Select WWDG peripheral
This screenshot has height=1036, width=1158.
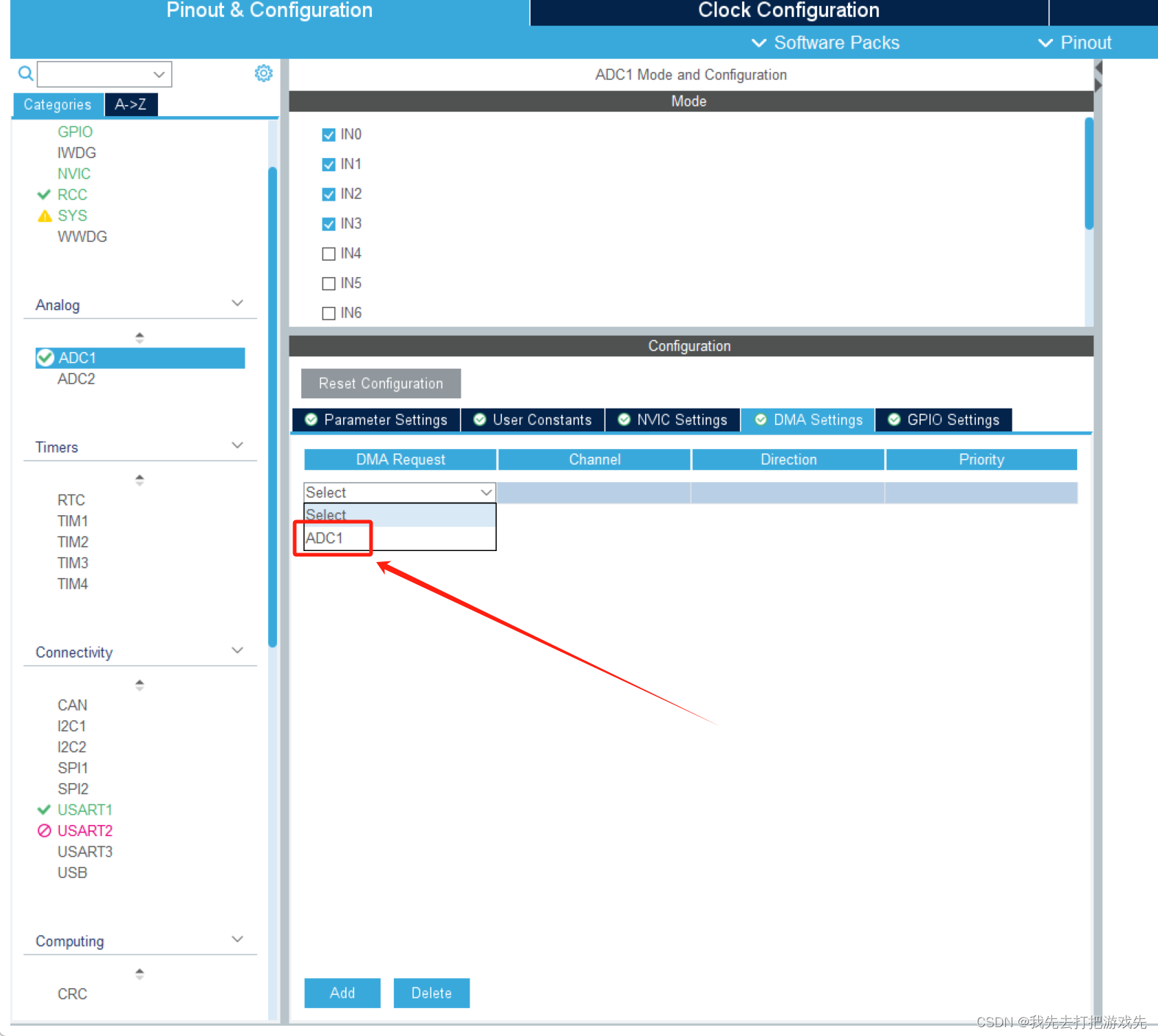click(82, 237)
